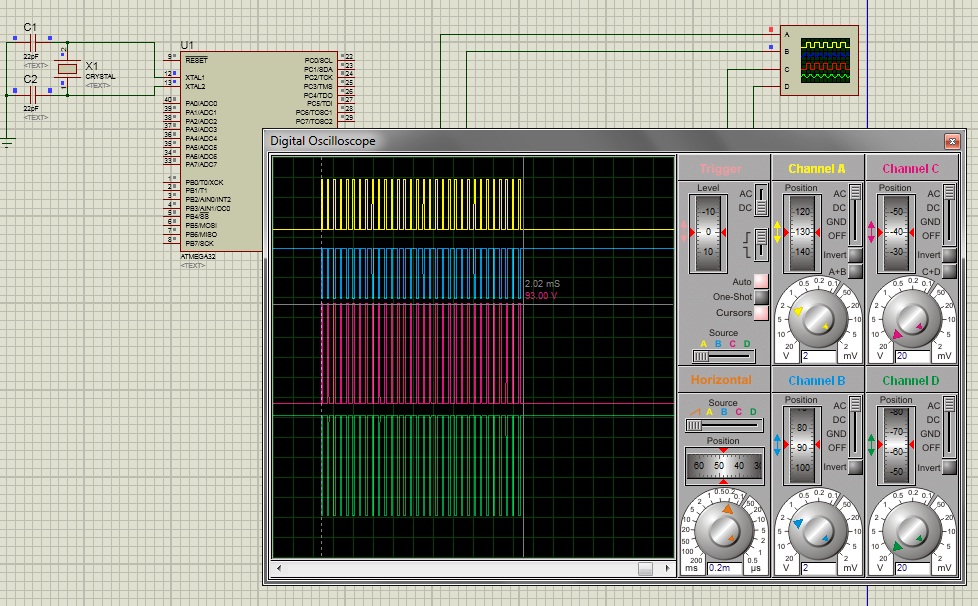Click Channel D volts-per-division knob
978x606 pixels.
point(911,531)
